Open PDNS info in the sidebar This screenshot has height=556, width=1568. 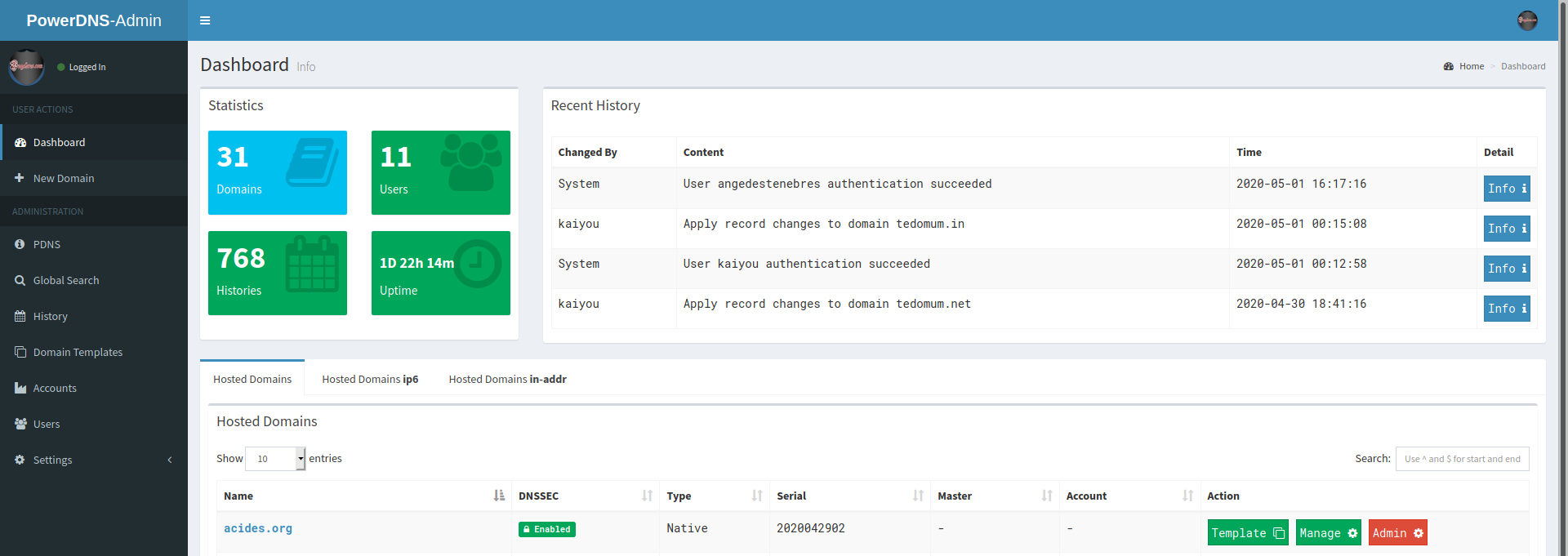(47, 244)
